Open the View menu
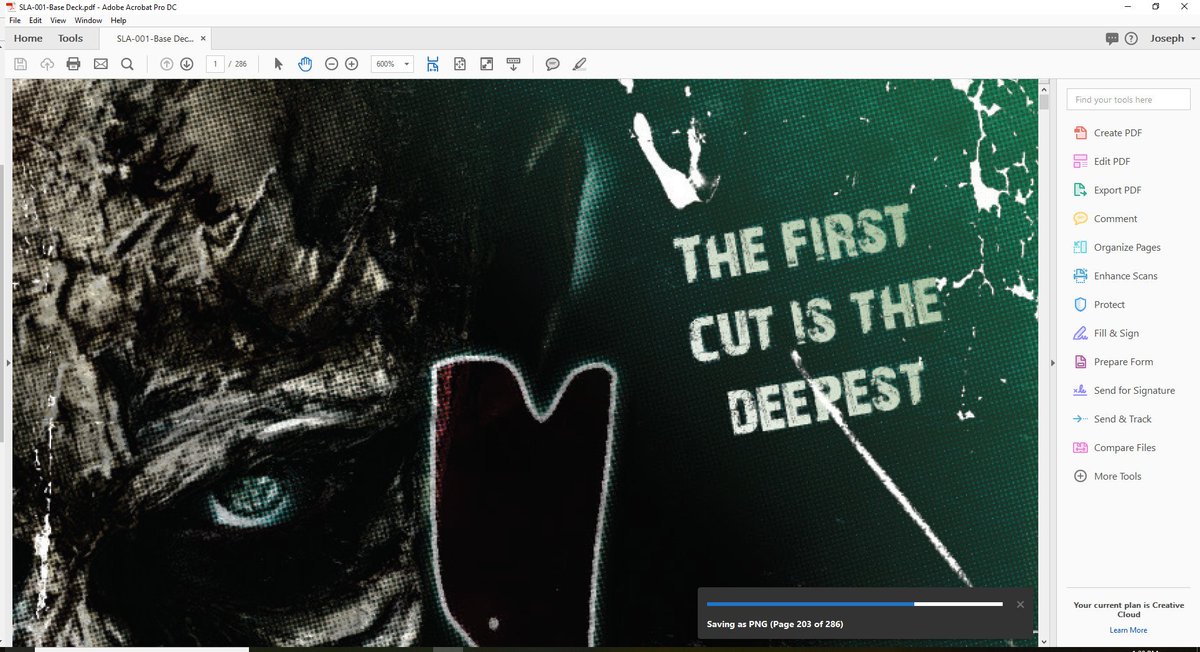This screenshot has width=1200, height=652. tap(58, 20)
